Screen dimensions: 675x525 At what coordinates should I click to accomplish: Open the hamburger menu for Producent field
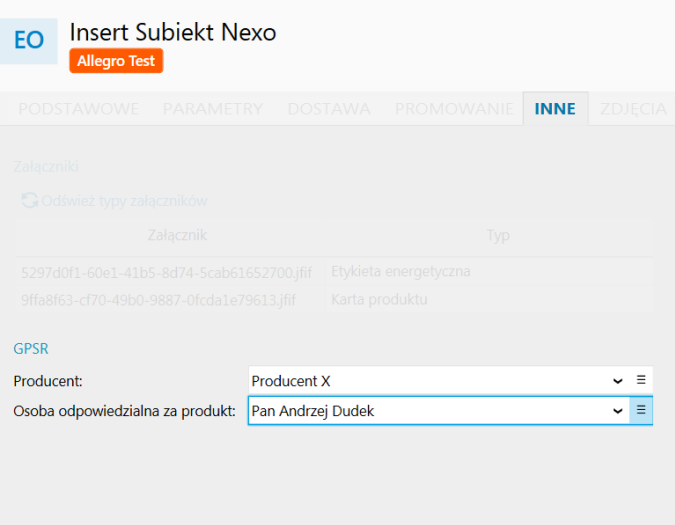point(641,380)
